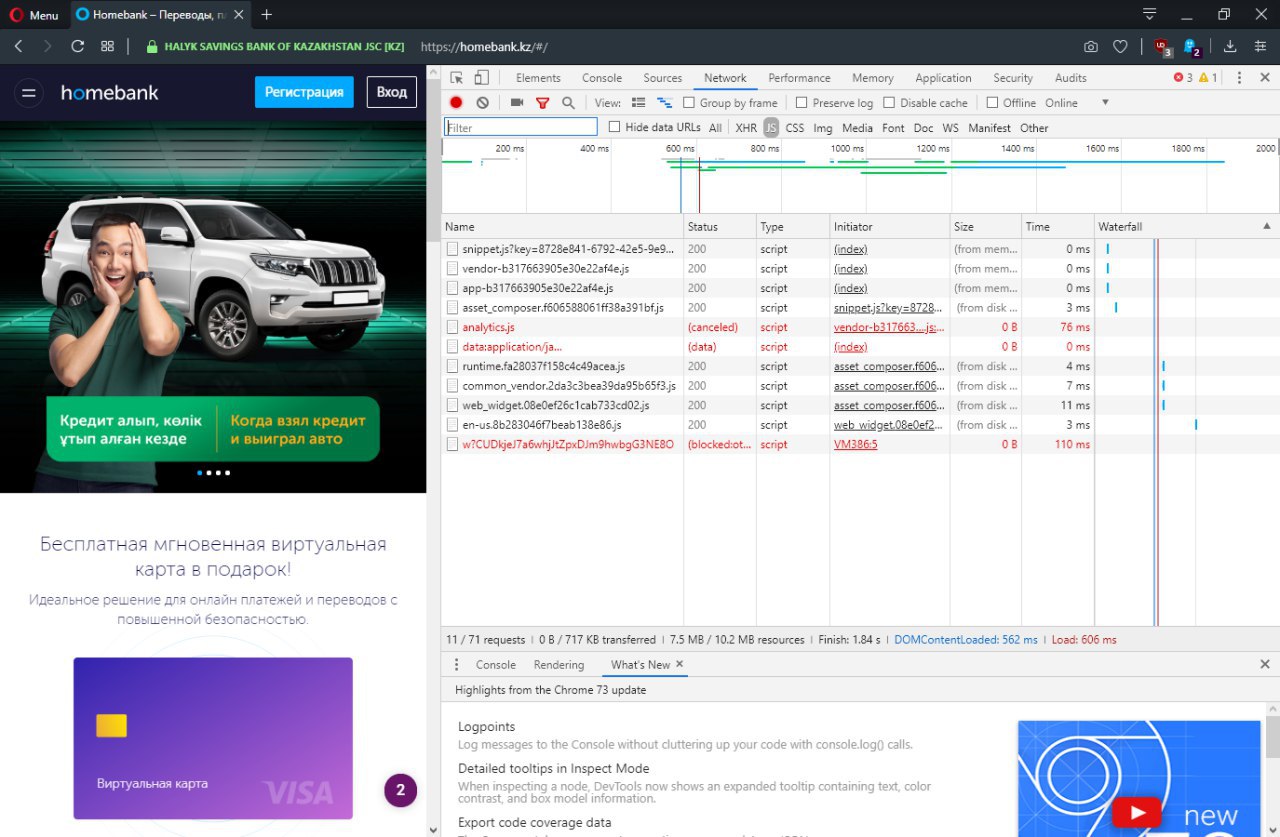Switch to the Application tab
This screenshot has height=837, width=1280.
pyautogui.click(x=943, y=78)
